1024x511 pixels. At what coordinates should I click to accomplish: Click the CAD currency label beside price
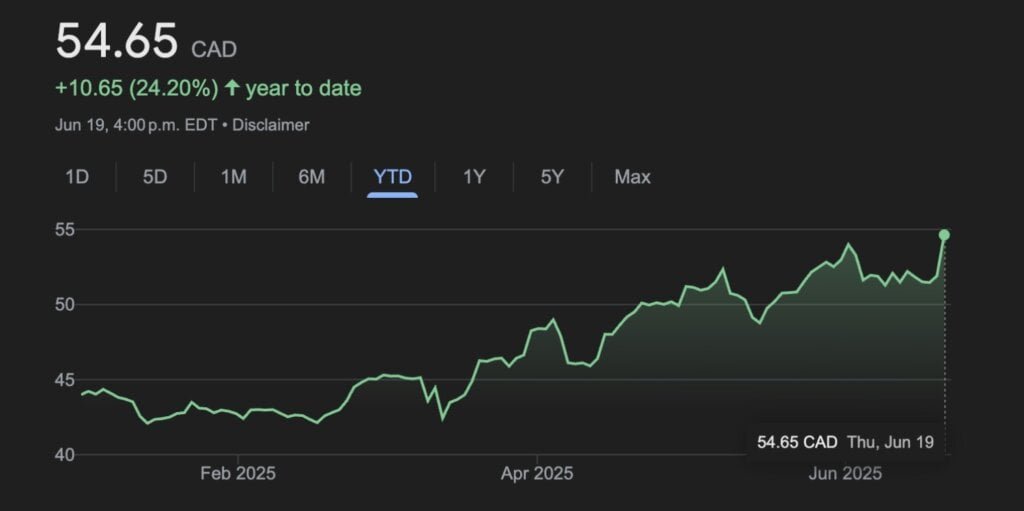pos(213,49)
